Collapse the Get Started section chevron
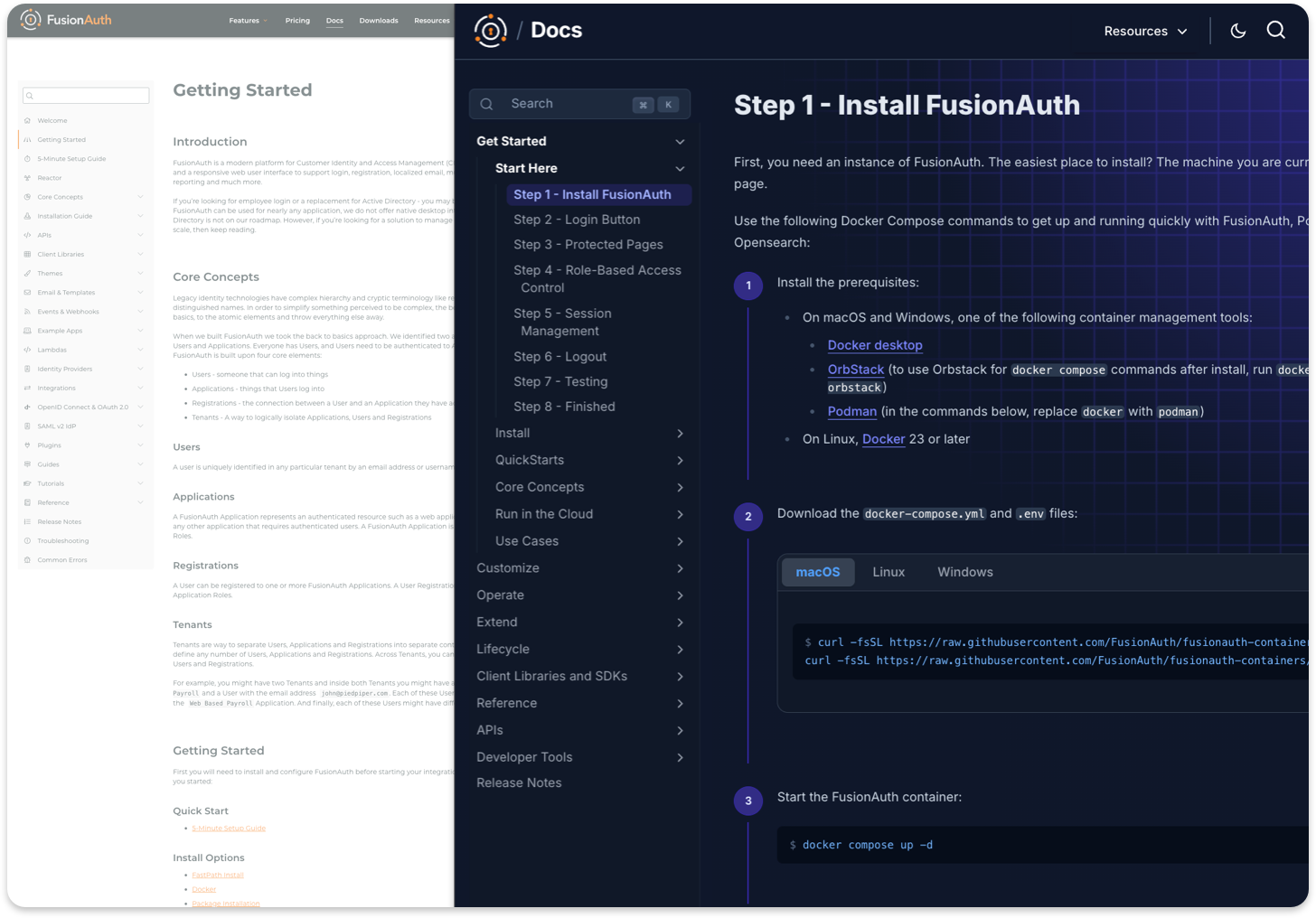This screenshot has height=918, width=1316. (680, 142)
